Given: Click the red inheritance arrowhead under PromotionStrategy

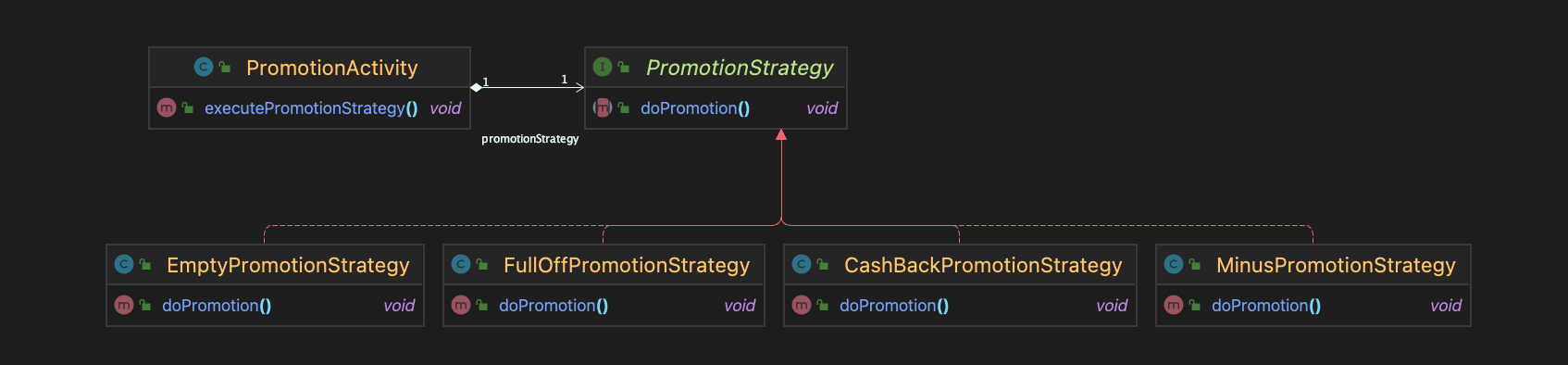Looking at the screenshot, I should (x=781, y=135).
